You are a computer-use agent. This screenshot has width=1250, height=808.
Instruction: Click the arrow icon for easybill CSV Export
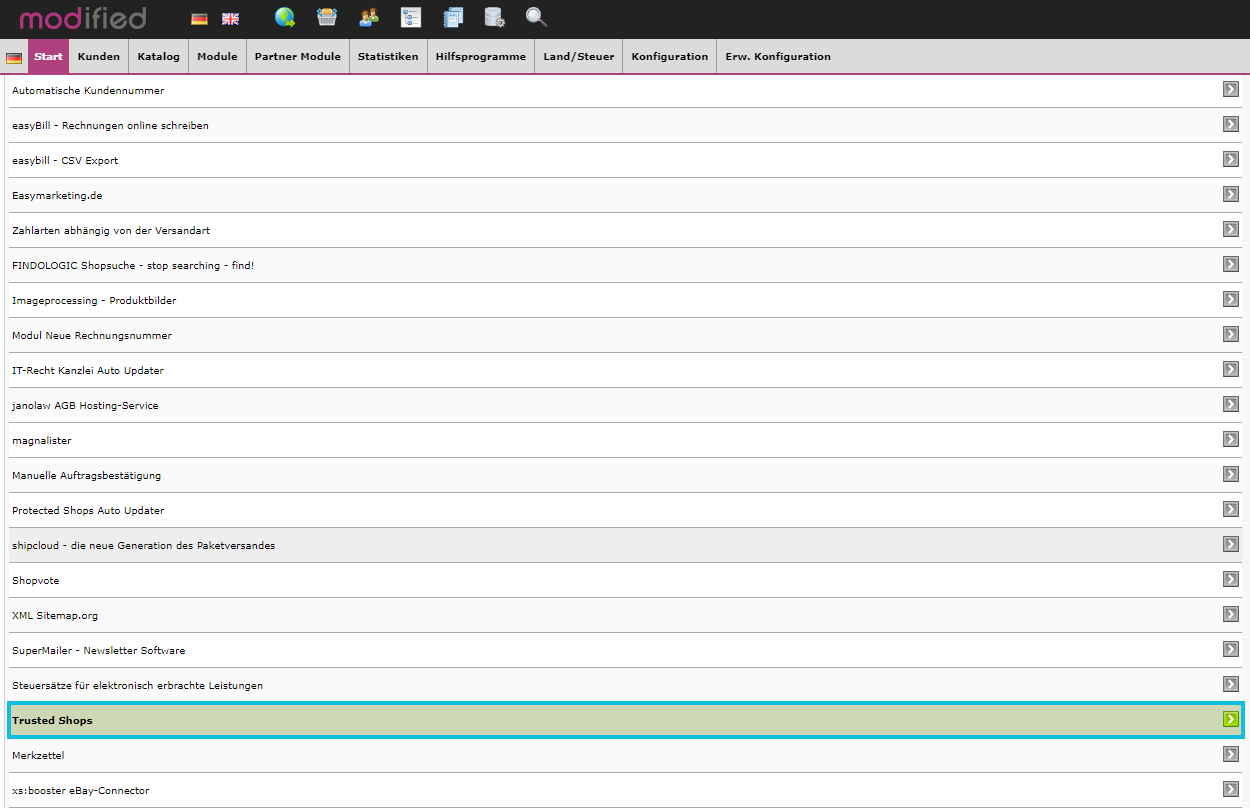tap(1231, 159)
